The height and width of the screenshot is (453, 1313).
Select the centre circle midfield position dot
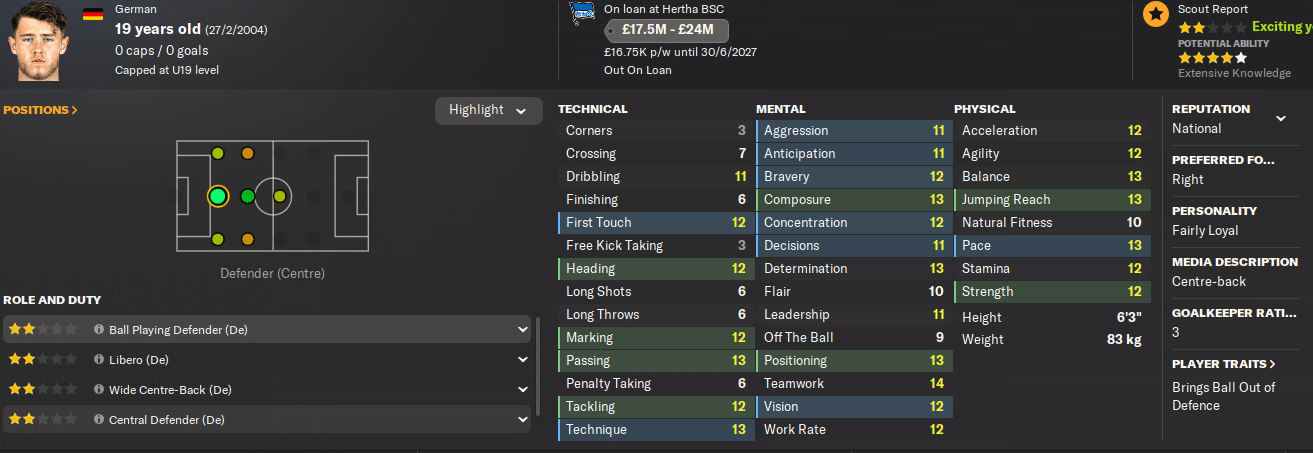(x=279, y=196)
